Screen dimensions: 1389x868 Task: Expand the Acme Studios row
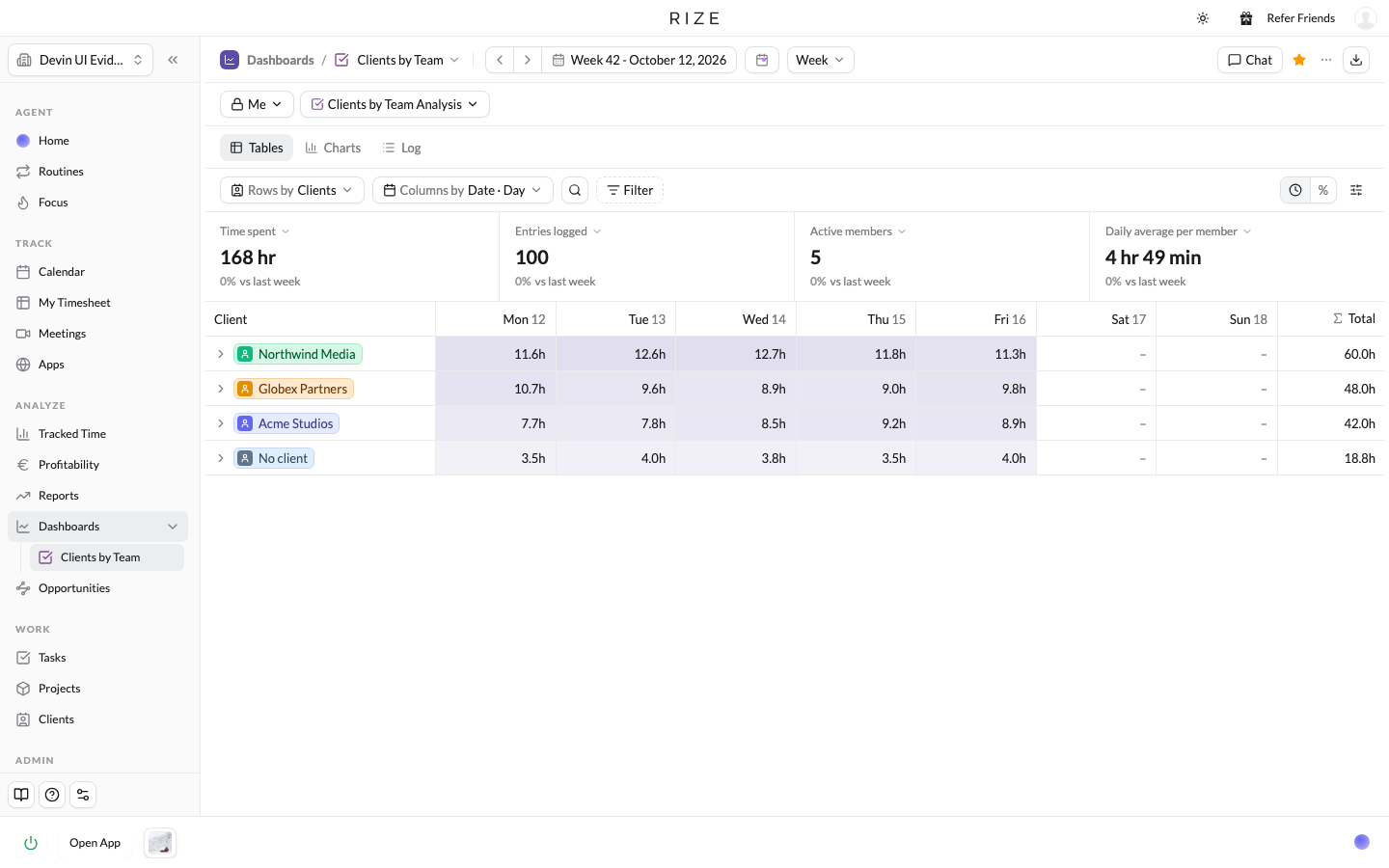click(221, 423)
